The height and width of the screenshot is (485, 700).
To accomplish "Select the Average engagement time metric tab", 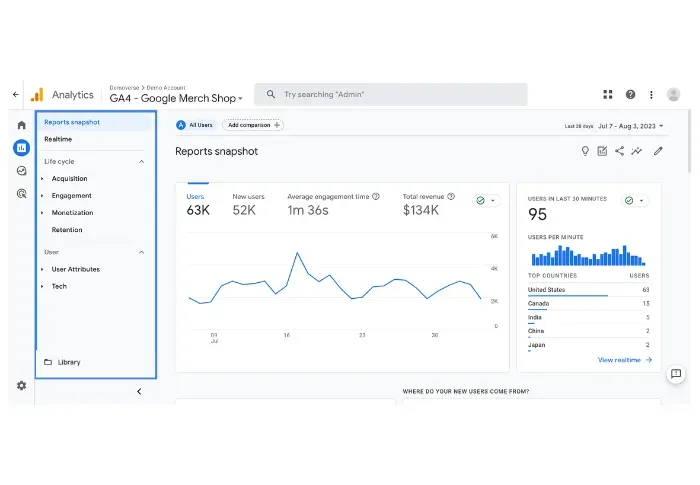I will click(333, 205).
